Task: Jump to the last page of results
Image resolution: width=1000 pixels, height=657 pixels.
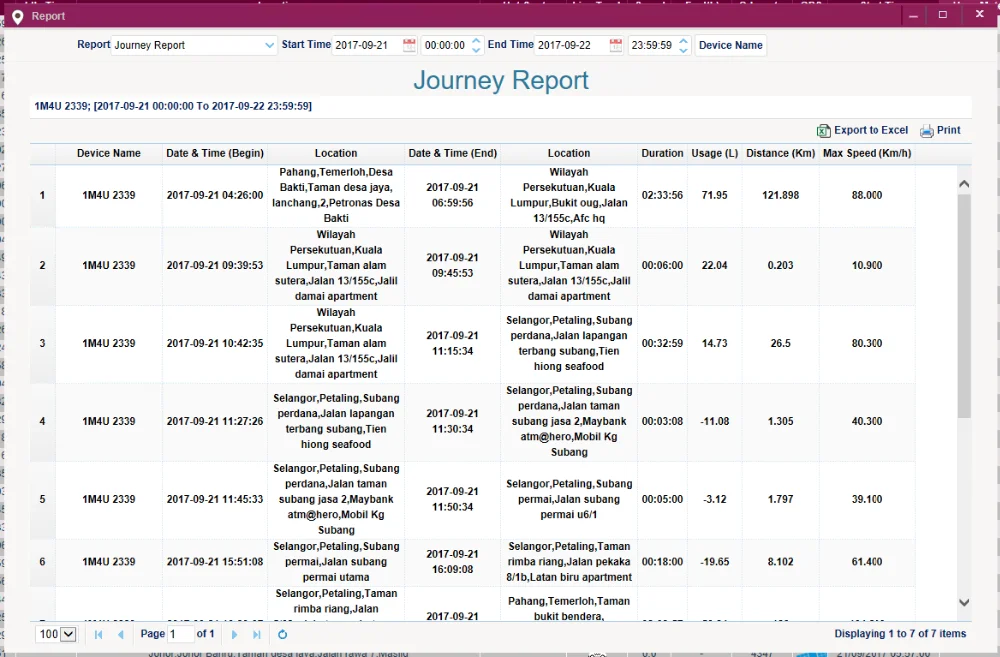Action: [257, 634]
